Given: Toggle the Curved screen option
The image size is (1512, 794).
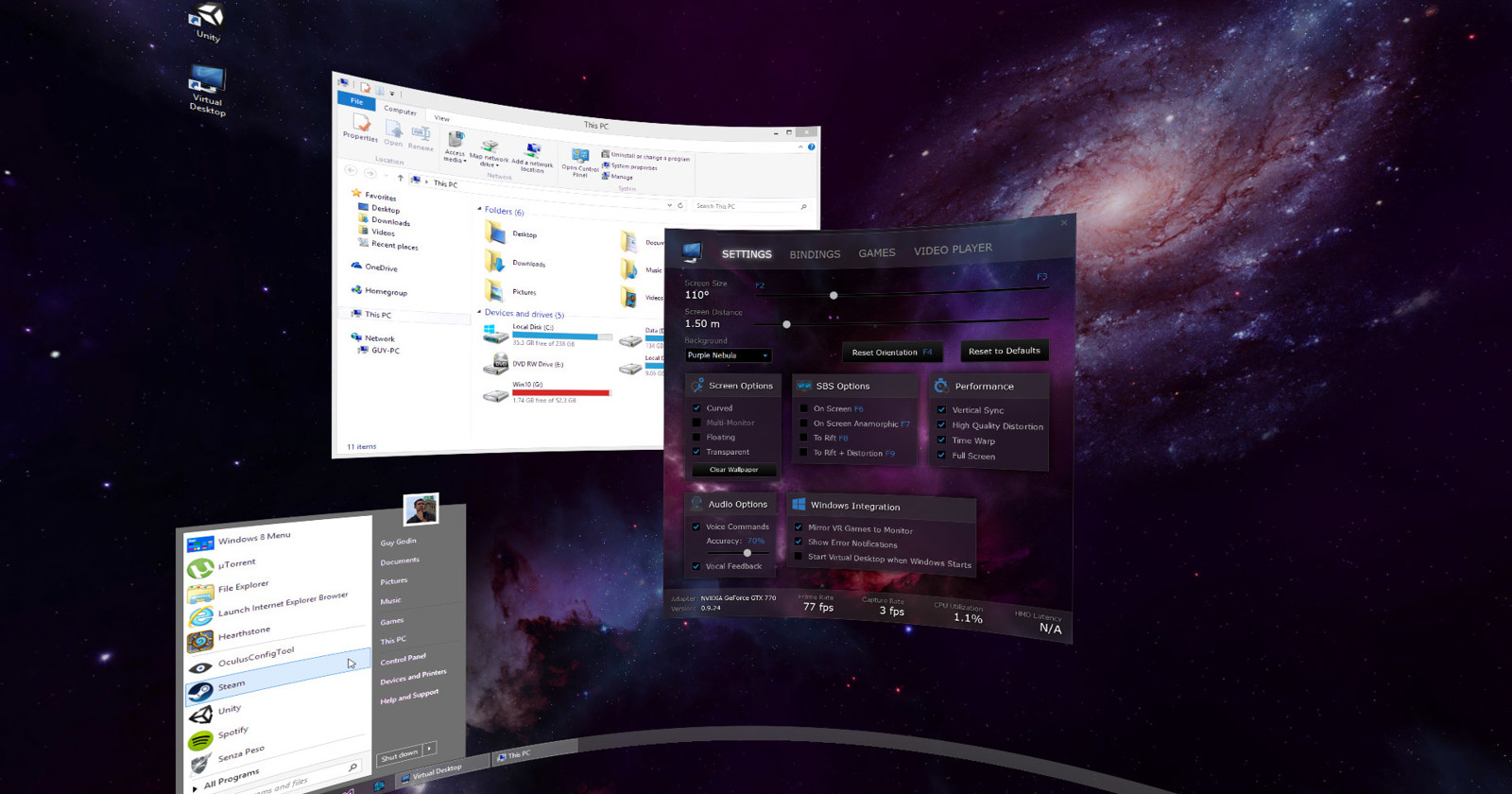Looking at the screenshot, I should pyautogui.click(x=697, y=408).
